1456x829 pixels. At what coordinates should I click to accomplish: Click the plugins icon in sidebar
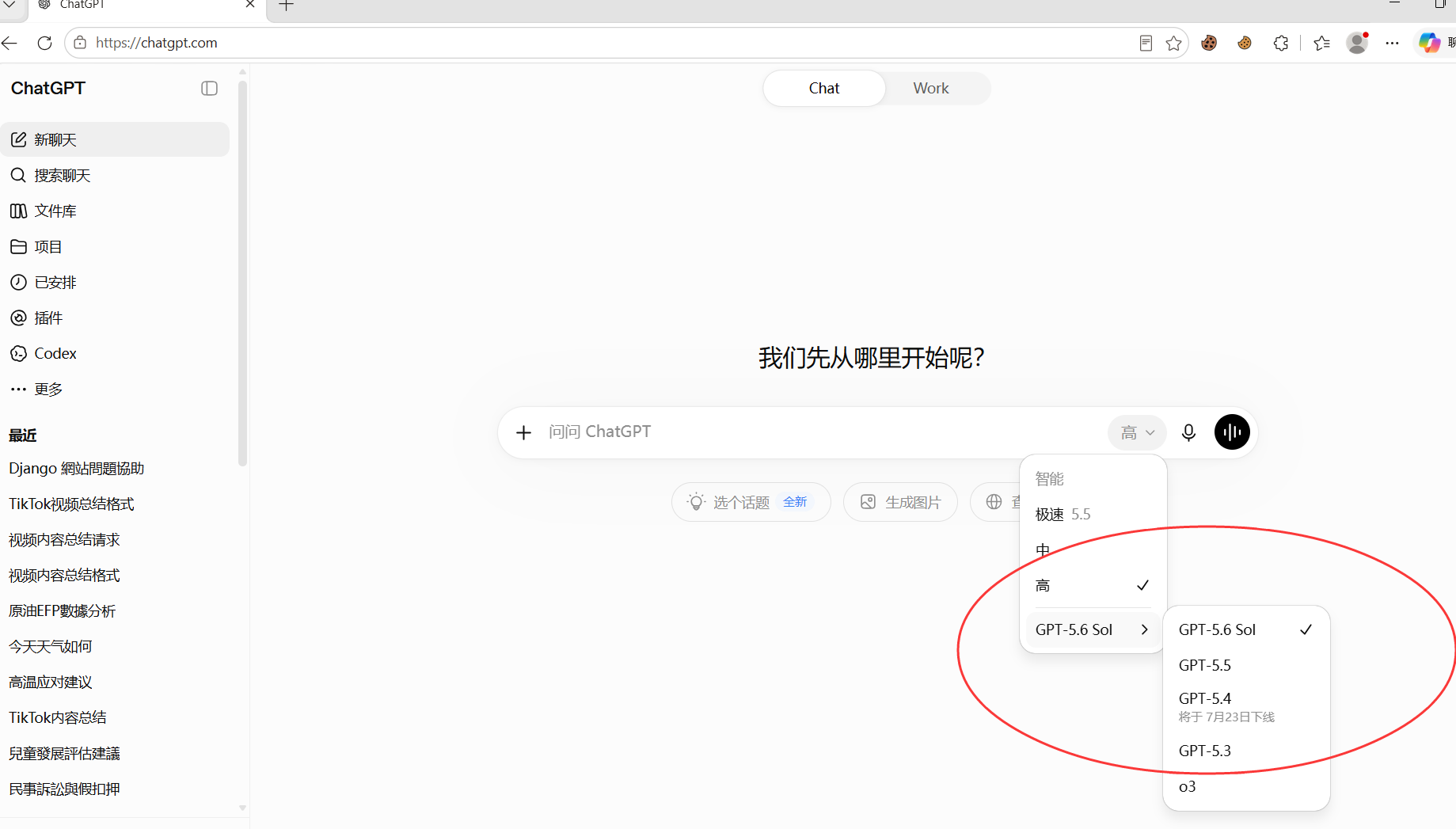[x=18, y=318]
